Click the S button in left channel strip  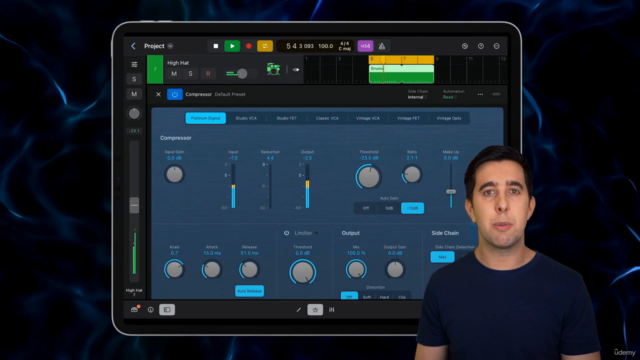point(134,79)
